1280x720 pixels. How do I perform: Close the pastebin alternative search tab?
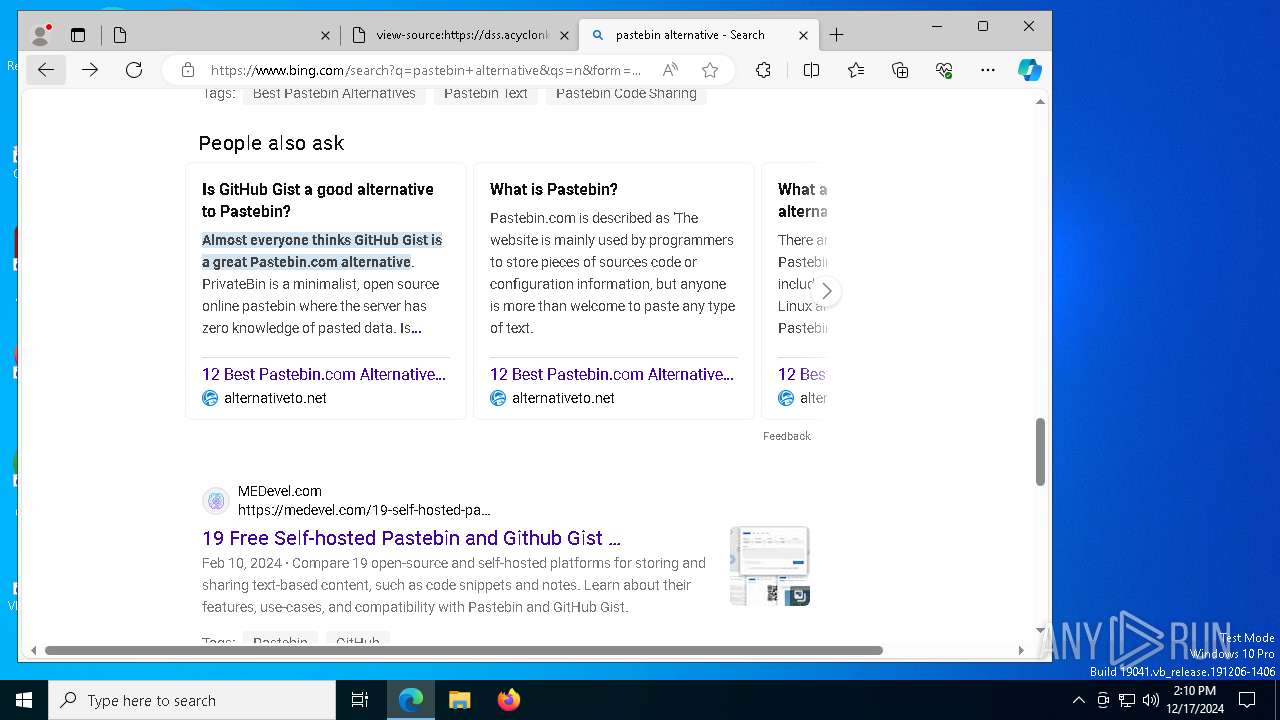coord(803,35)
